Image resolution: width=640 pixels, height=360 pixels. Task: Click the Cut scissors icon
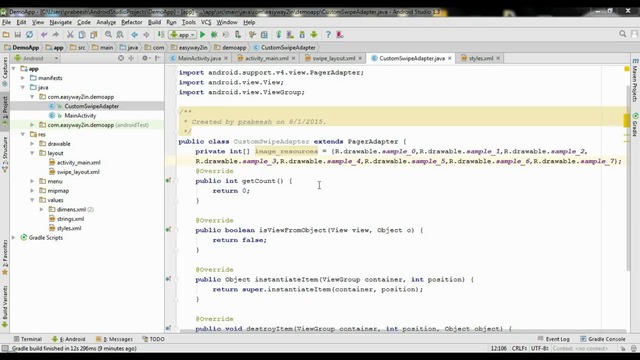(x=70, y=35)
